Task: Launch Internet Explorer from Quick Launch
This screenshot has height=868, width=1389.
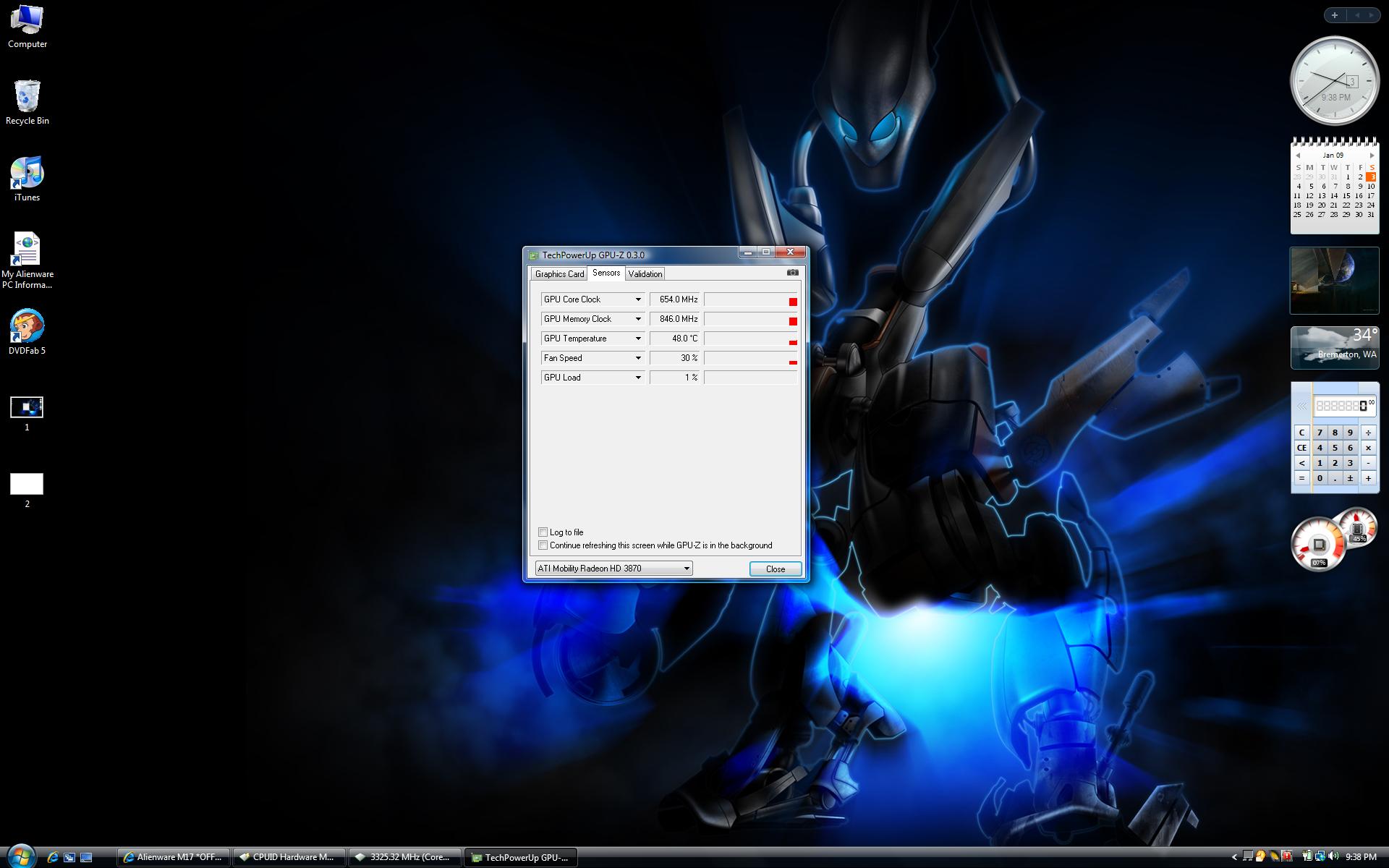Action: click(x=53, y=857)
